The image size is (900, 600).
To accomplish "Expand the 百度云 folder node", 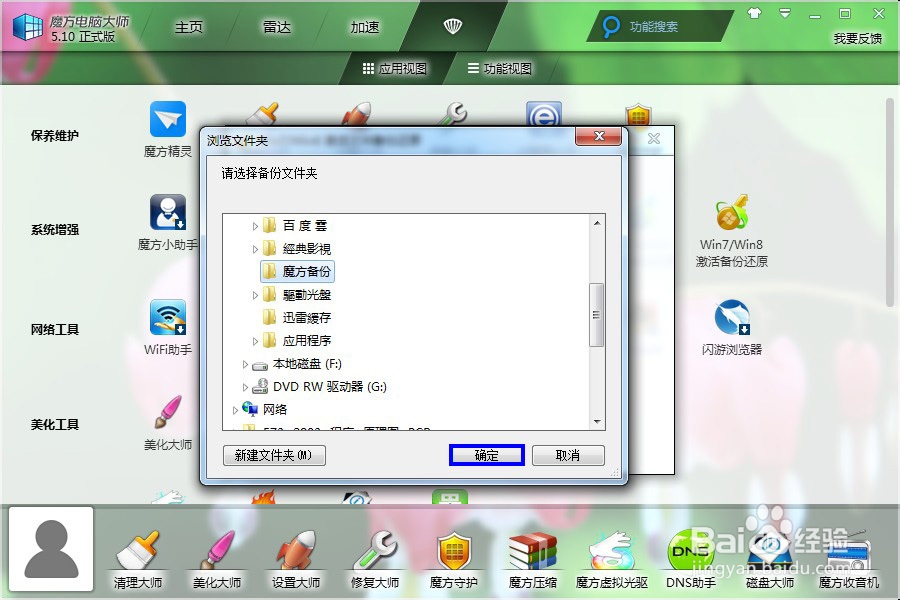I will (x=255, y=226).
